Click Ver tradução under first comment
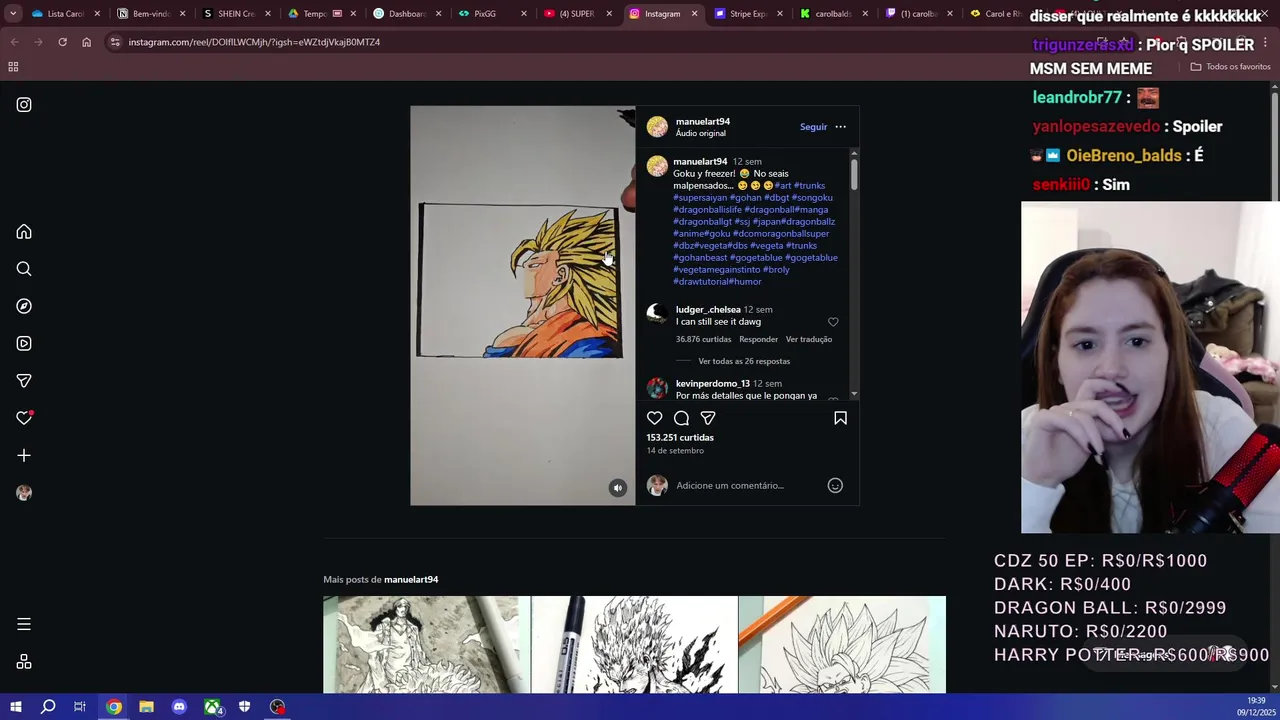 click(x=809, y=339)
